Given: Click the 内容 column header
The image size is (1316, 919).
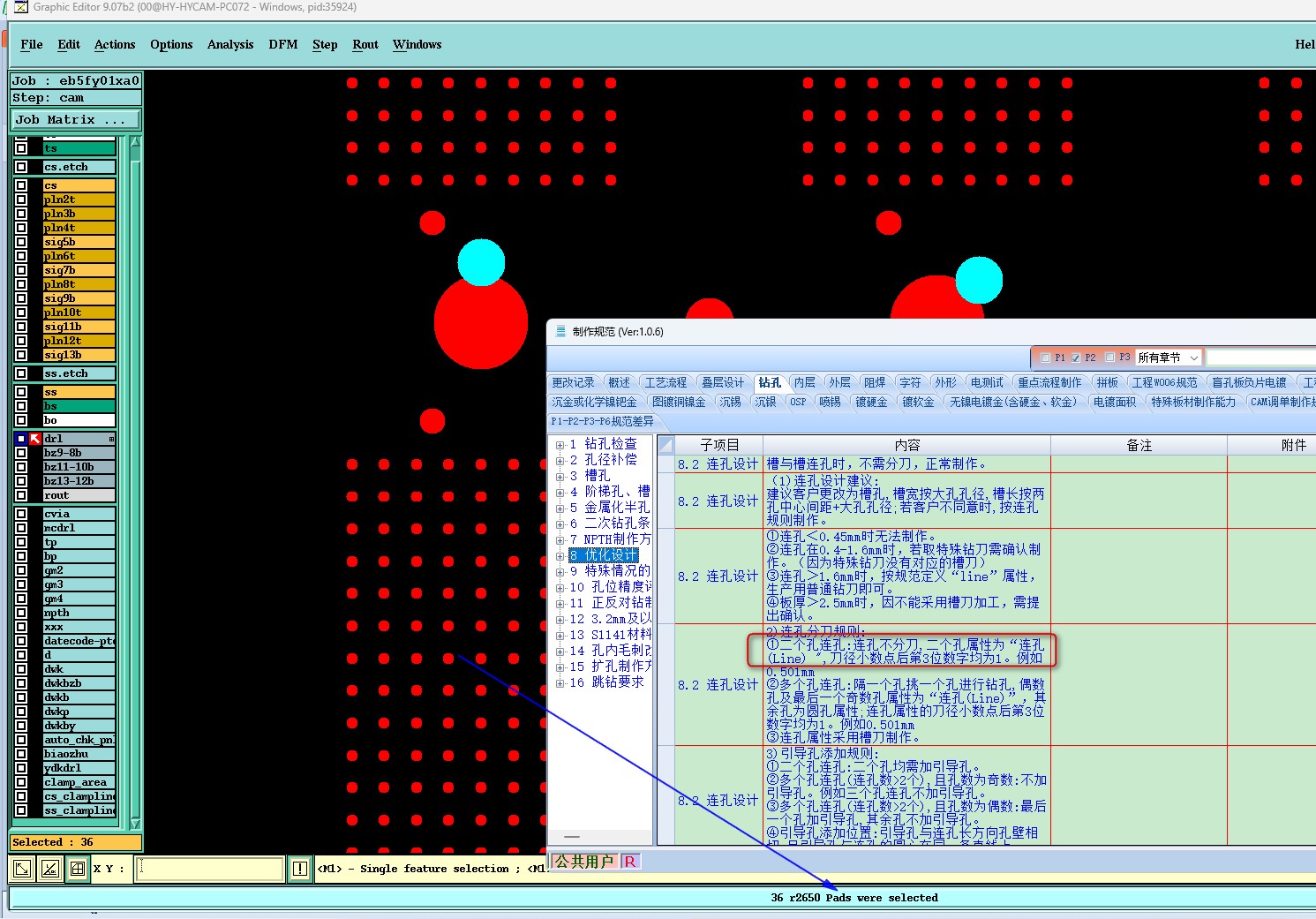Looking at the screenshot, I should coord(907,445).
